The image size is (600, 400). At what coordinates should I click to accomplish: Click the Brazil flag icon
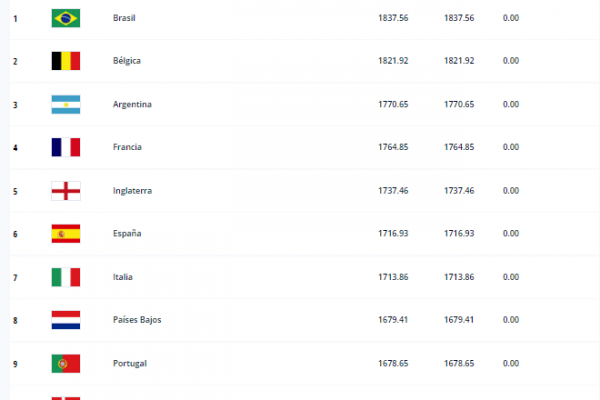tap(66, 18)
